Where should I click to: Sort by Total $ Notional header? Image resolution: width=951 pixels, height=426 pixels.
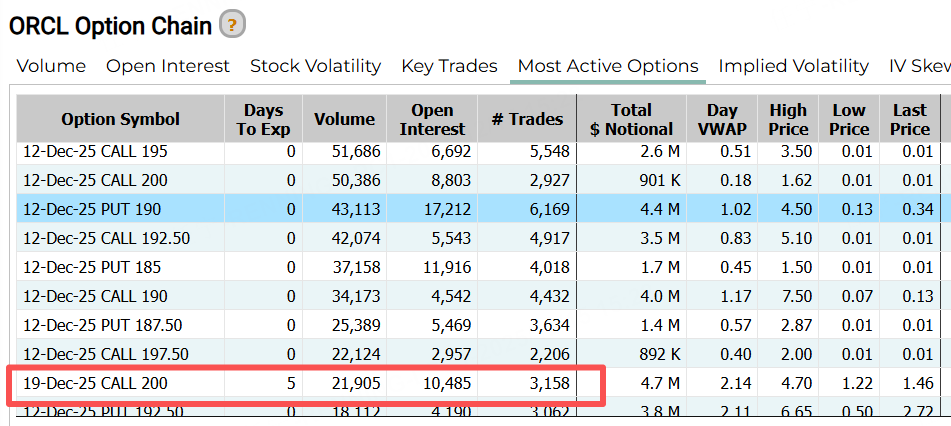[631, 119]
